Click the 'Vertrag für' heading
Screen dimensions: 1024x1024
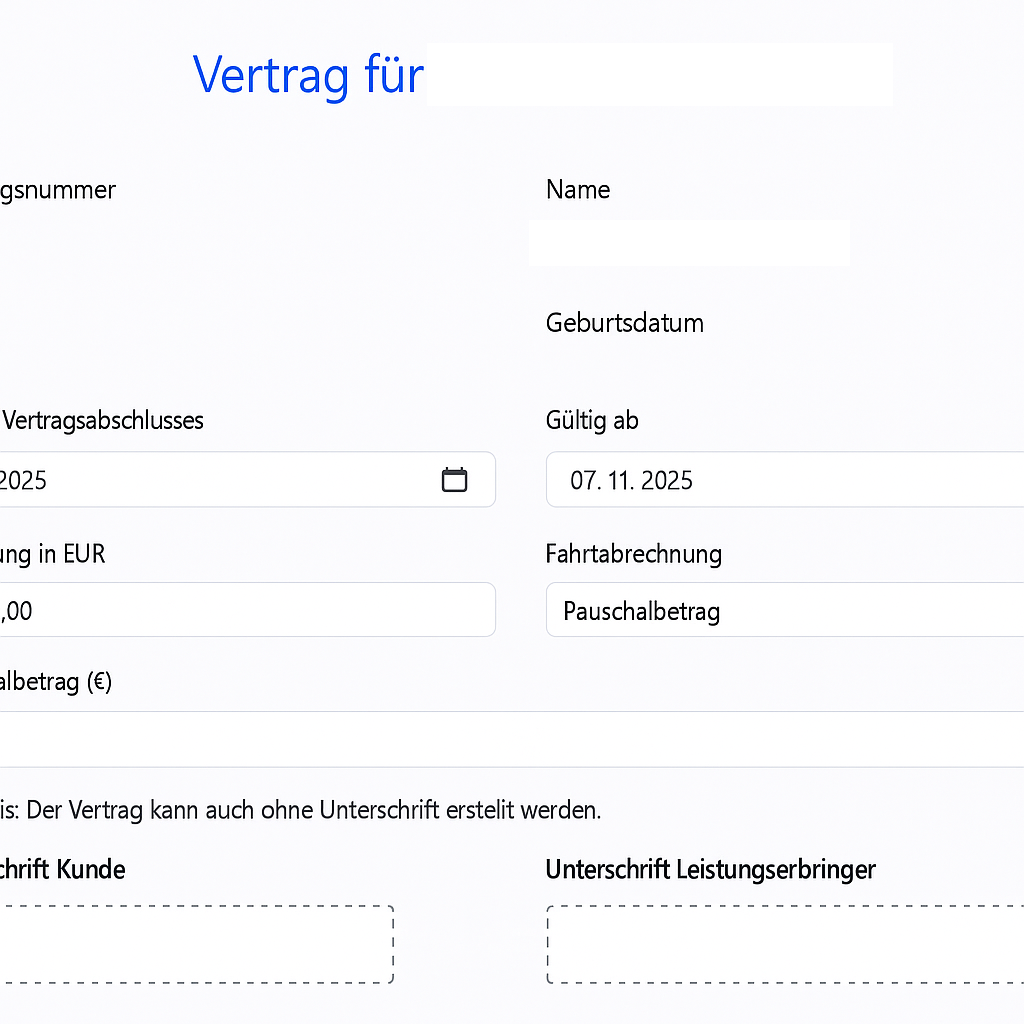[x=308, y=75]
